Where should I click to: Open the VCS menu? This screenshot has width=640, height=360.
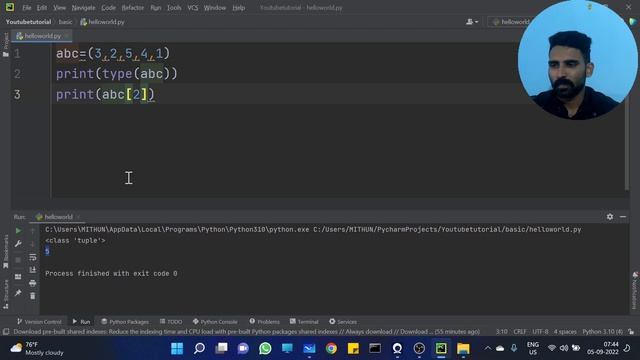(x=193, y=8)
